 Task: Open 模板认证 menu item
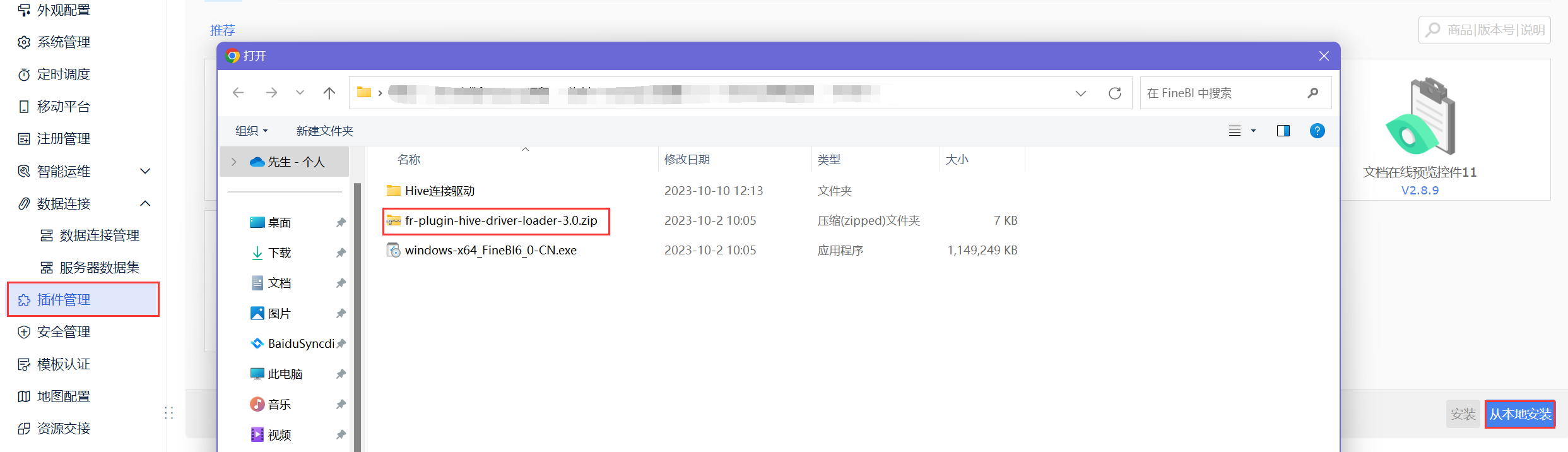[63, 364]
